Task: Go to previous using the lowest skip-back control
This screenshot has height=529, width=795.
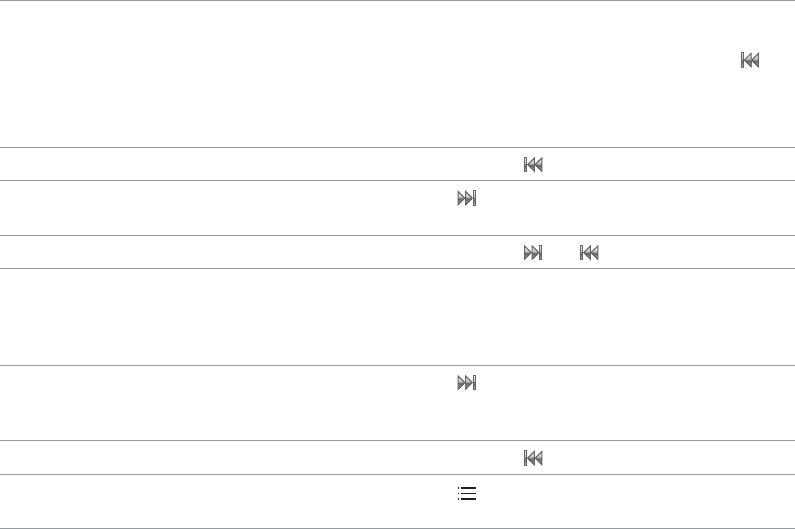Action: 533,458
